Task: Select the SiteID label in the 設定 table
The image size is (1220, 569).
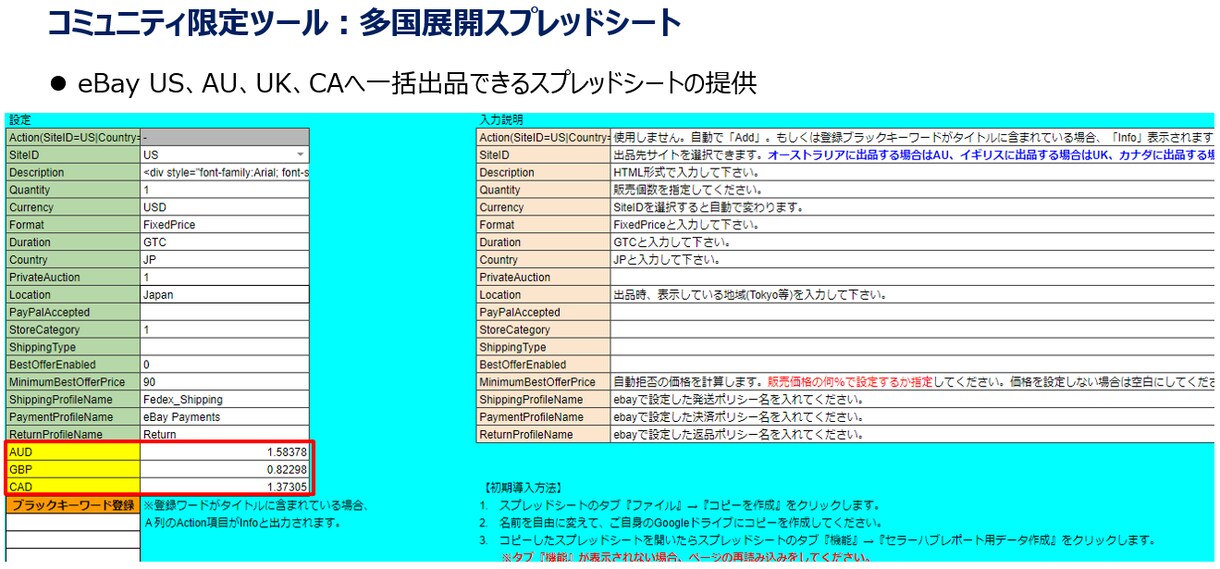Action: coord(73,155)
